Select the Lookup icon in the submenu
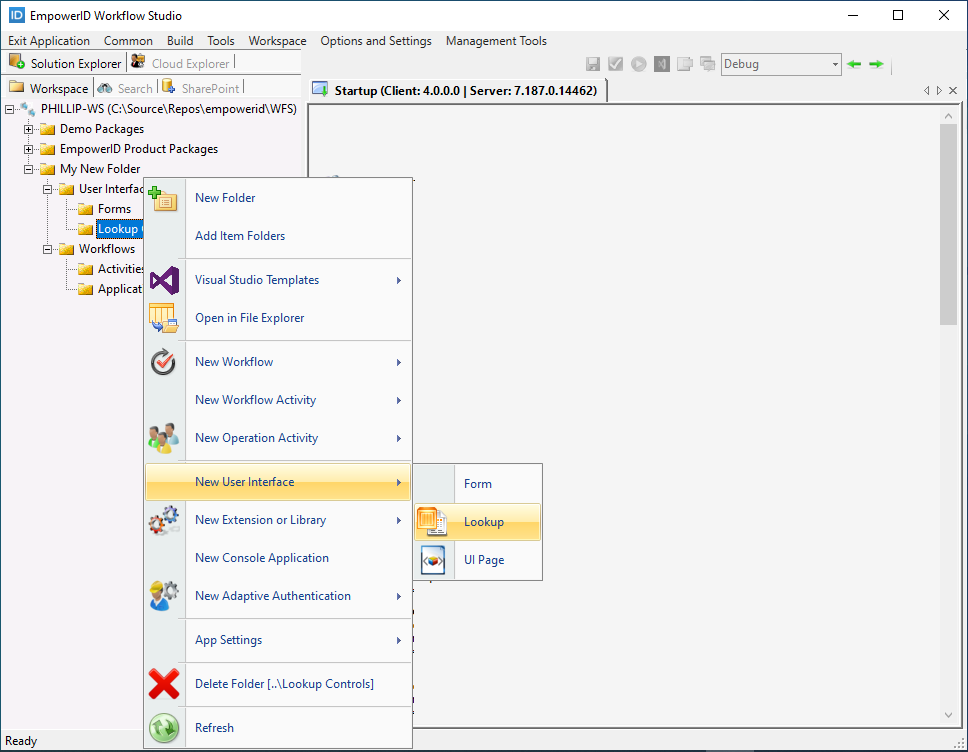The height and width of the screenshot is (752, 968). (434, 521)
